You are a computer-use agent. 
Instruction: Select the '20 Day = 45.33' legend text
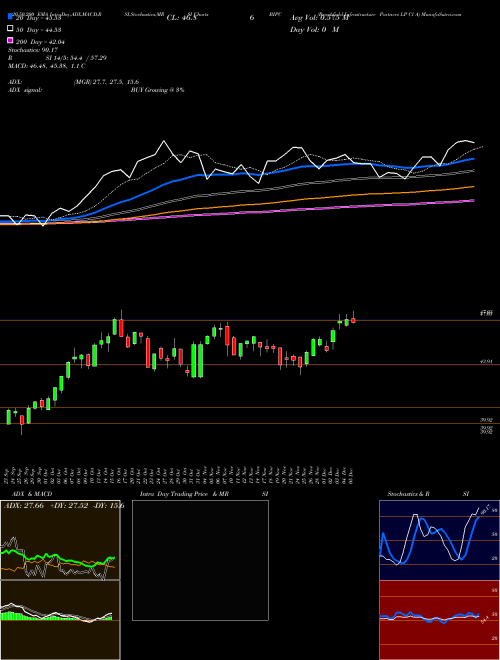tap(39, 18)
